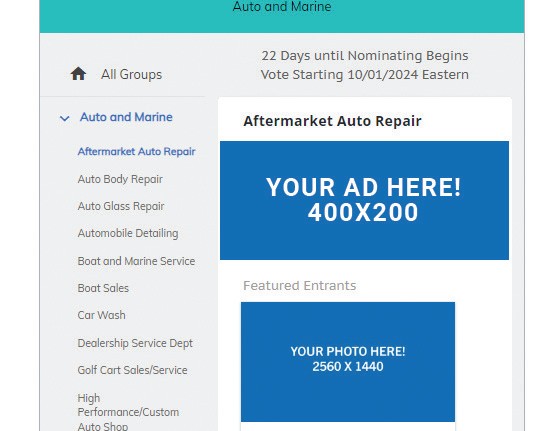
Task: Open Golf Cart Sales/Service category
Action: [132, 370]
